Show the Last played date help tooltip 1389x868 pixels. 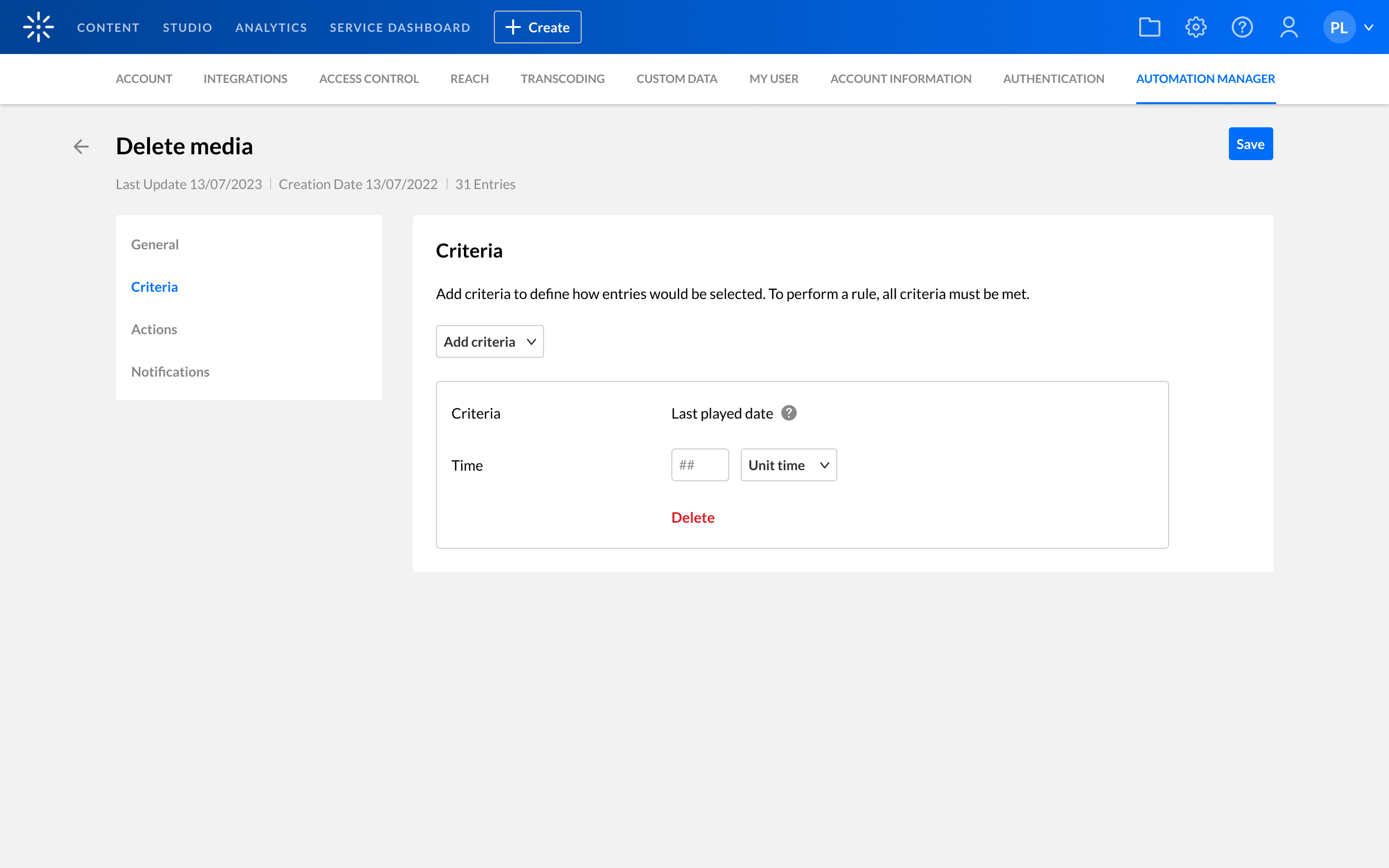pos(789,413)
